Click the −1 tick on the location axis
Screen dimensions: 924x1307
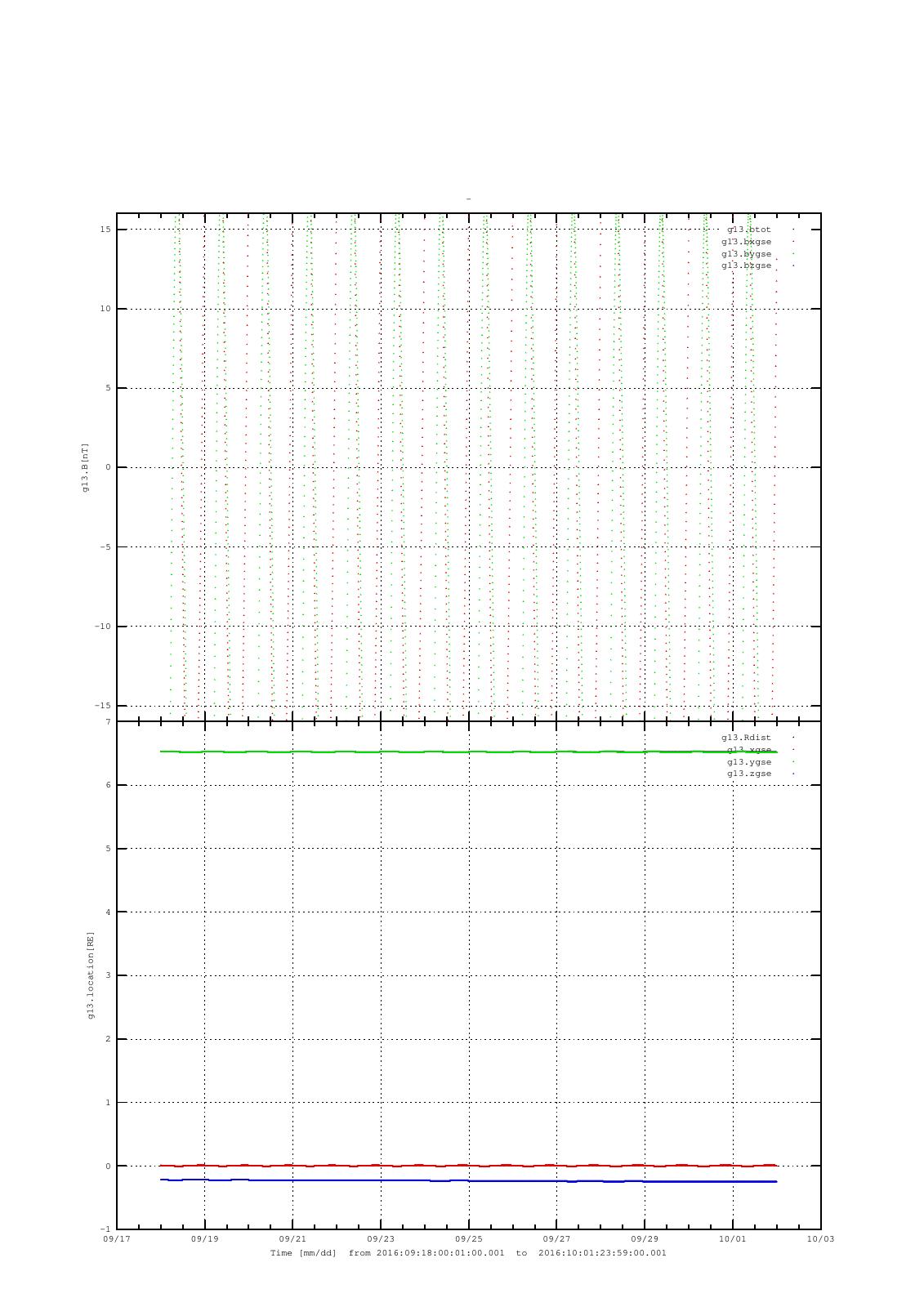pyautogui.click(x=105, y=1229)
